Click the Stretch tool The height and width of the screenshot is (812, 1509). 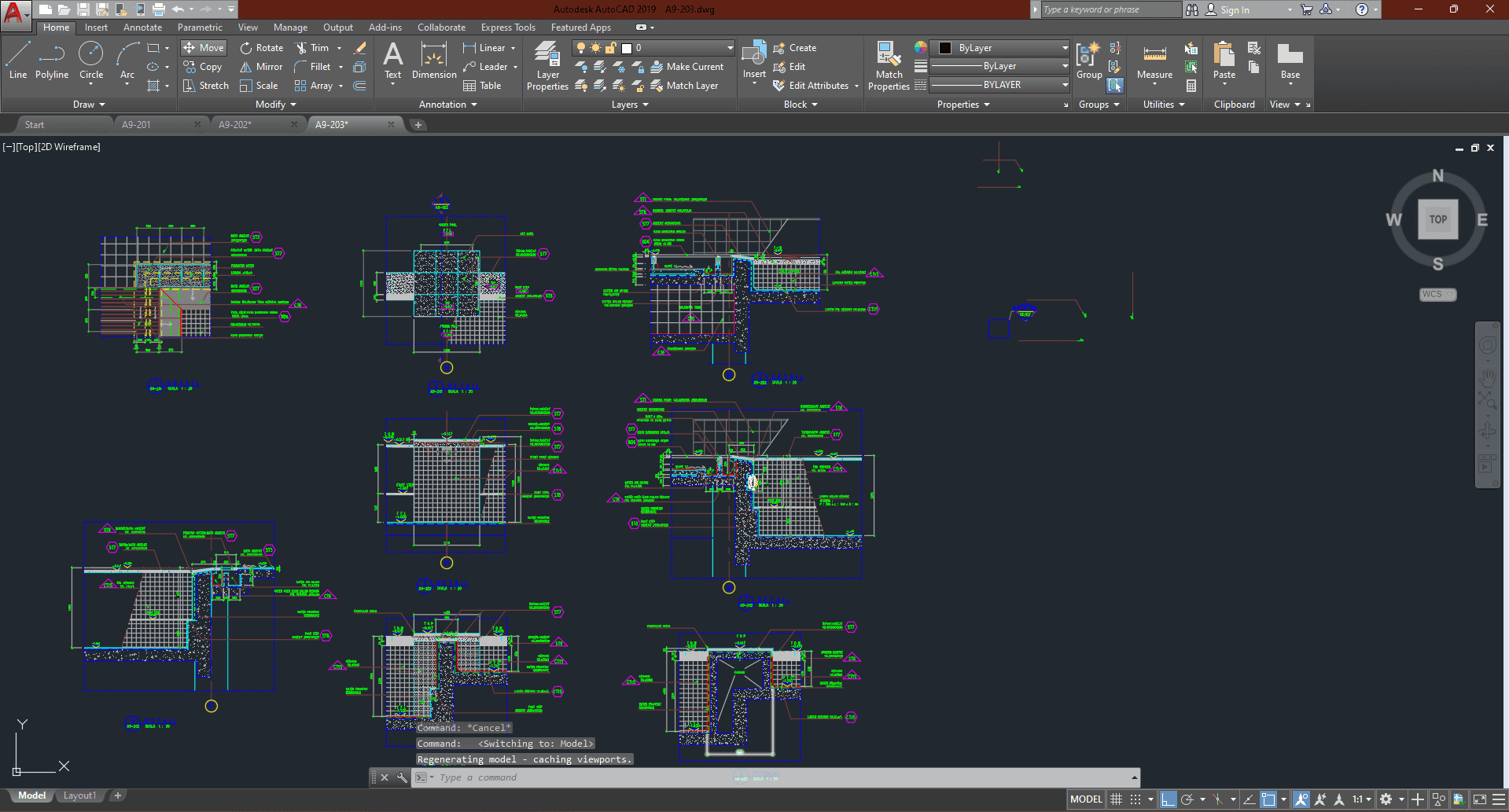pos(206,86)
